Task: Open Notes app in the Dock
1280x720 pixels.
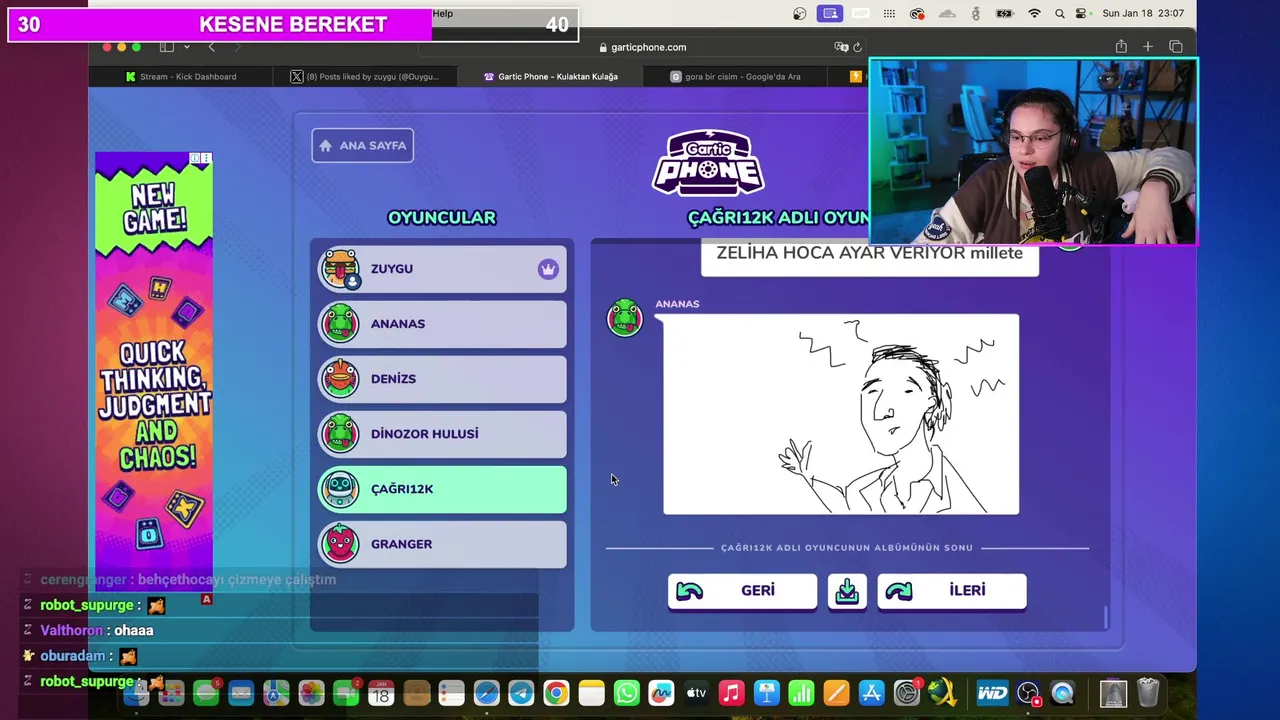Action: pos(591,693)
